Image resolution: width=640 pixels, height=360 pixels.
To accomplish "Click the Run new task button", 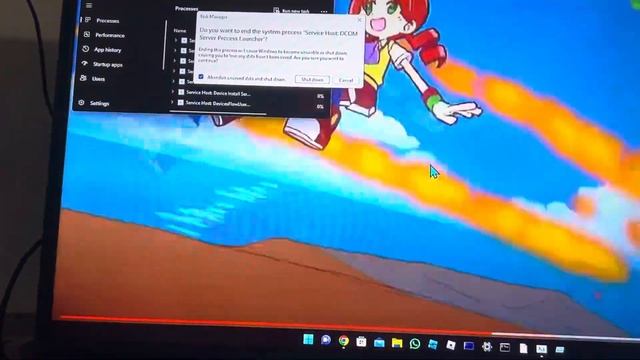I will point(291,11).
